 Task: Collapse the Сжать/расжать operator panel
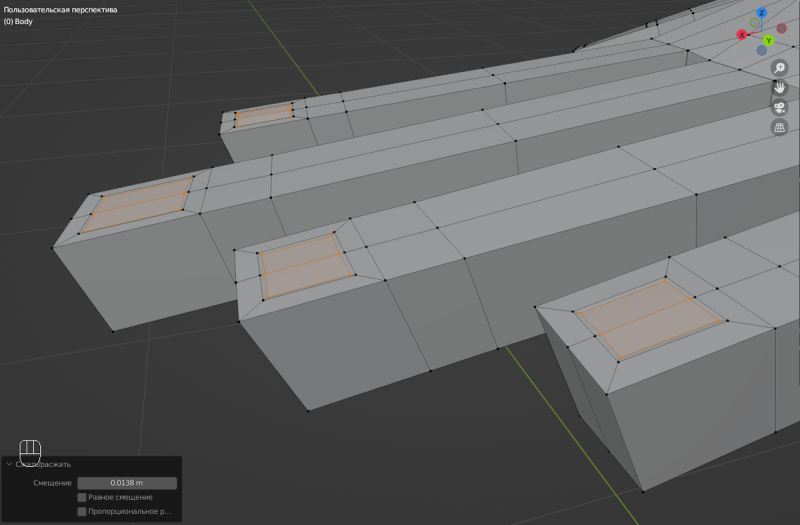click(x=9, y=464)
